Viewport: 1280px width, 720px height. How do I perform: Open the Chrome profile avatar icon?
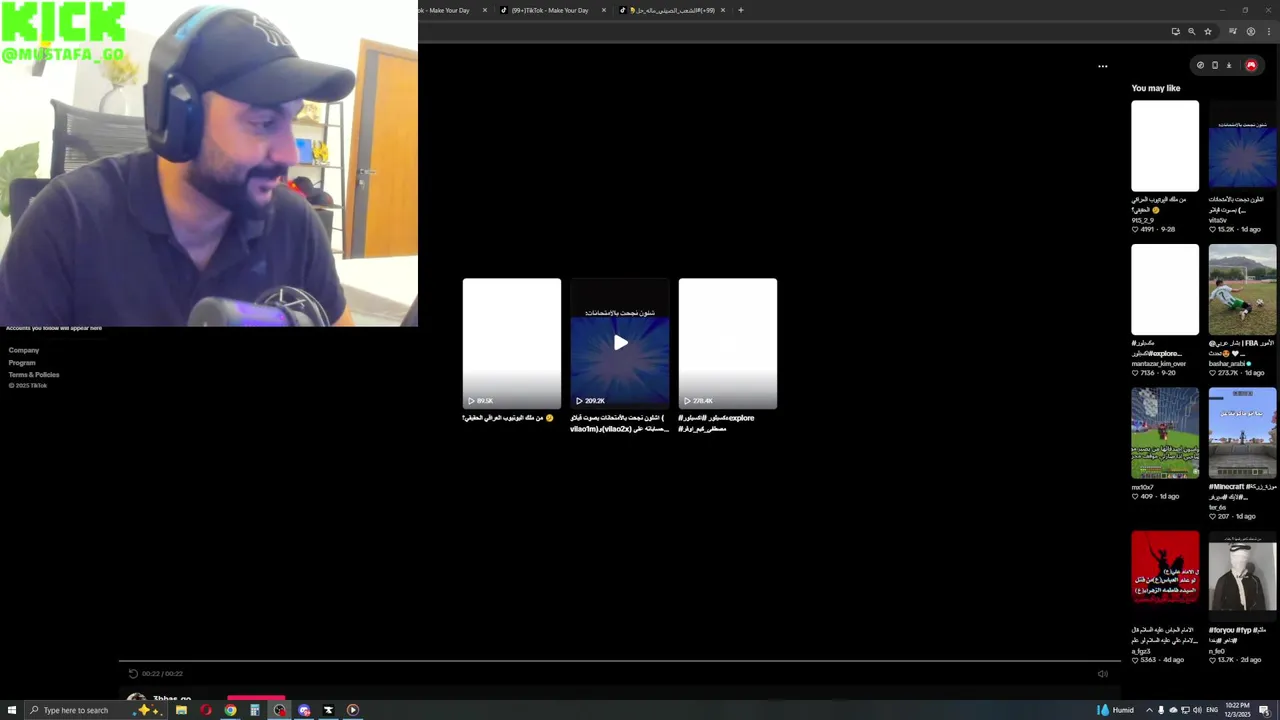point(1250,31)
